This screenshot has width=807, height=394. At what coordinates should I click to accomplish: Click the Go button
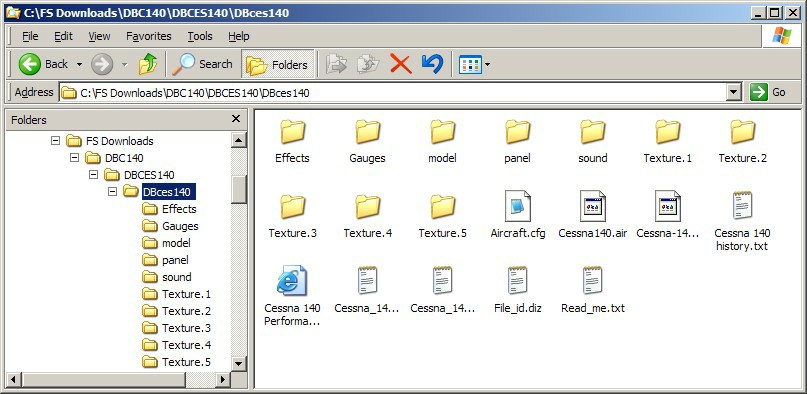[768, 93]
